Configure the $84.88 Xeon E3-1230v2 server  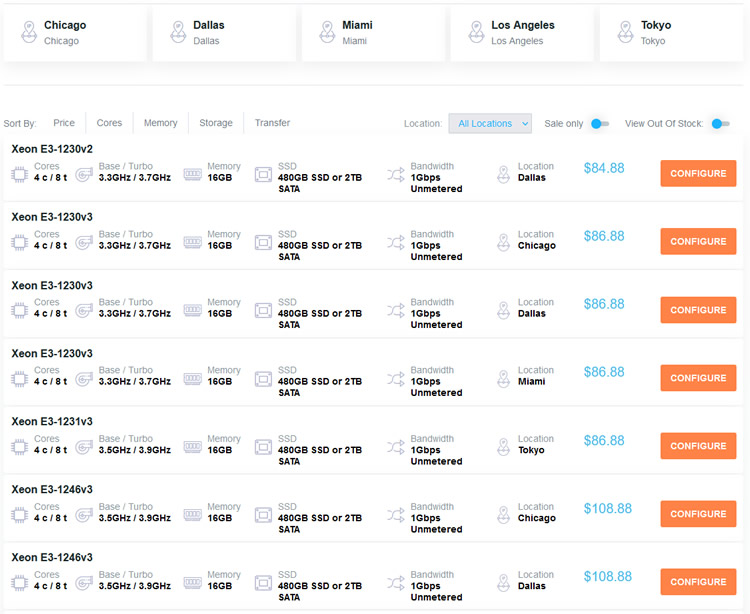pyautogui.click(x=698, y=174)
